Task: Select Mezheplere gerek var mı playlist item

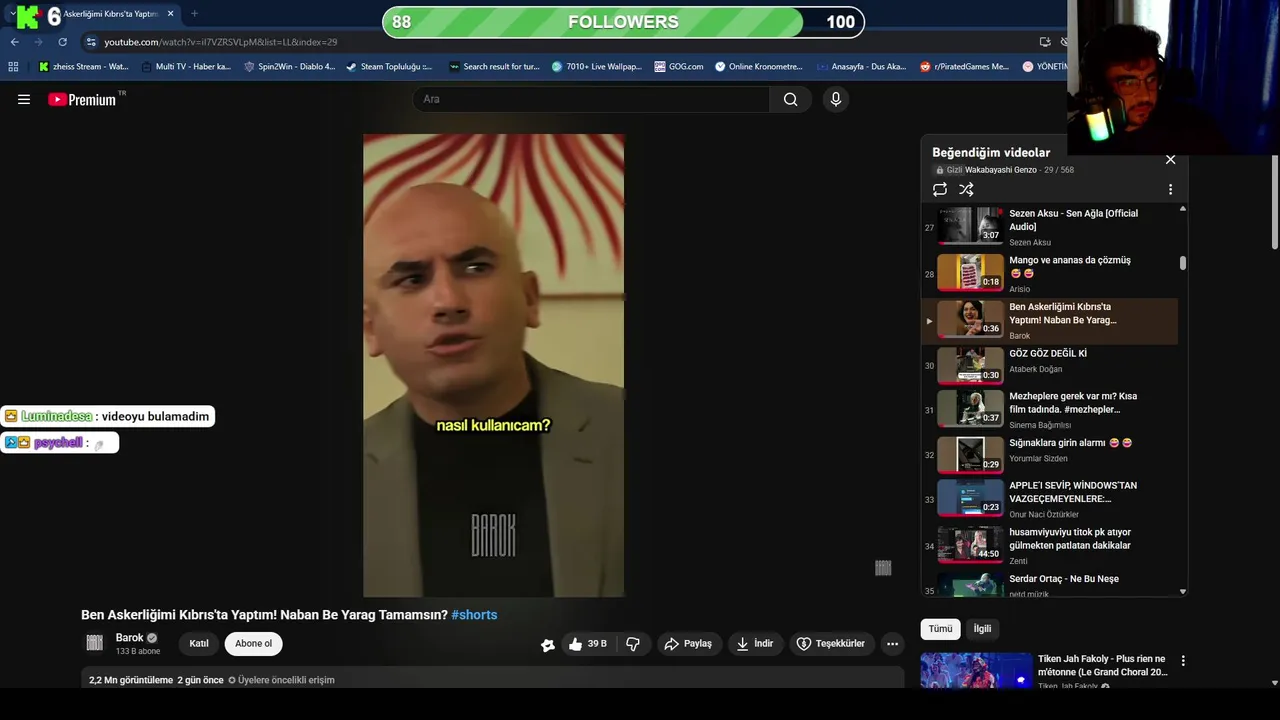Action: tap(1050, 410)
